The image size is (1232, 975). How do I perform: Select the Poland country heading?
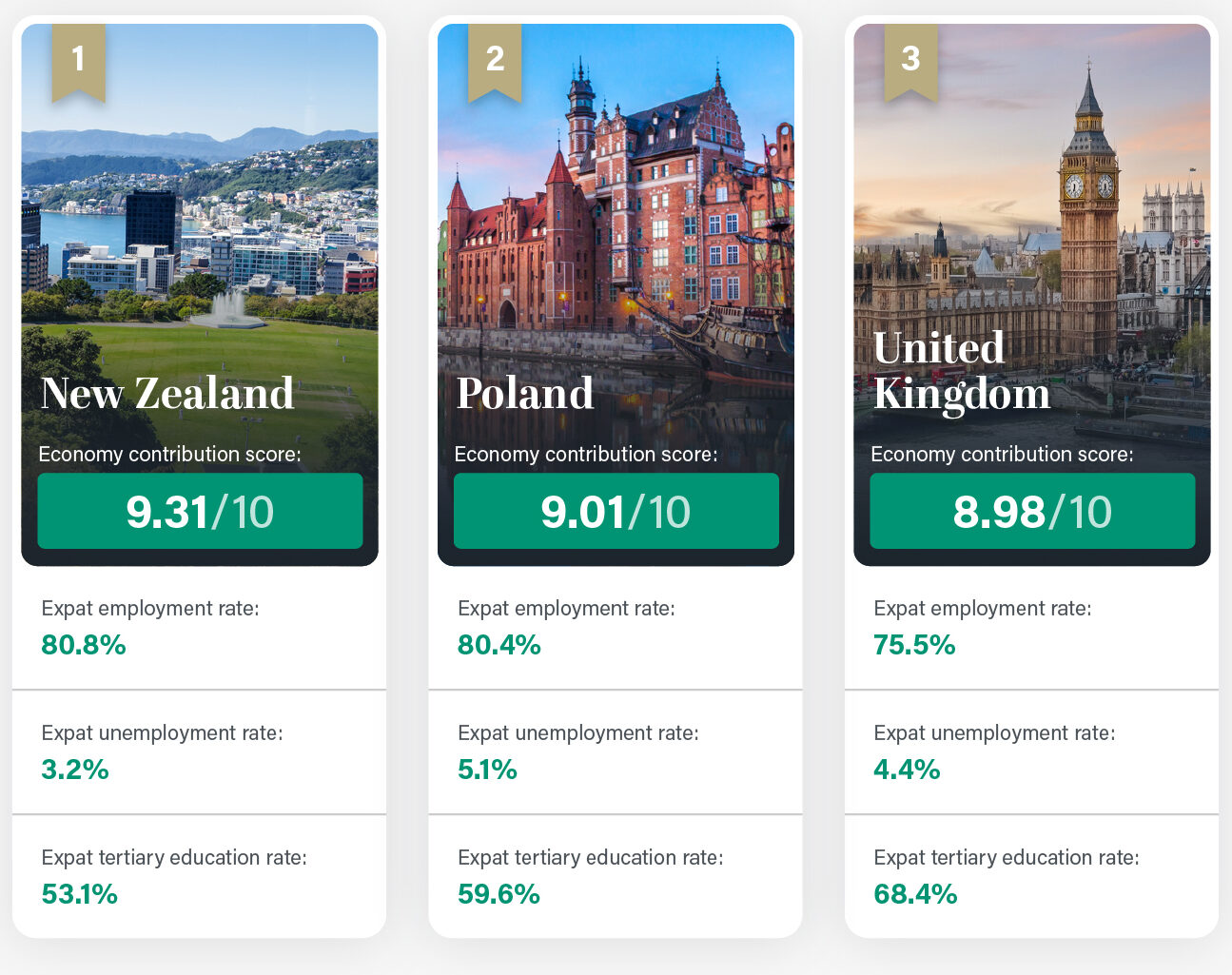click(x=525, y=394)
